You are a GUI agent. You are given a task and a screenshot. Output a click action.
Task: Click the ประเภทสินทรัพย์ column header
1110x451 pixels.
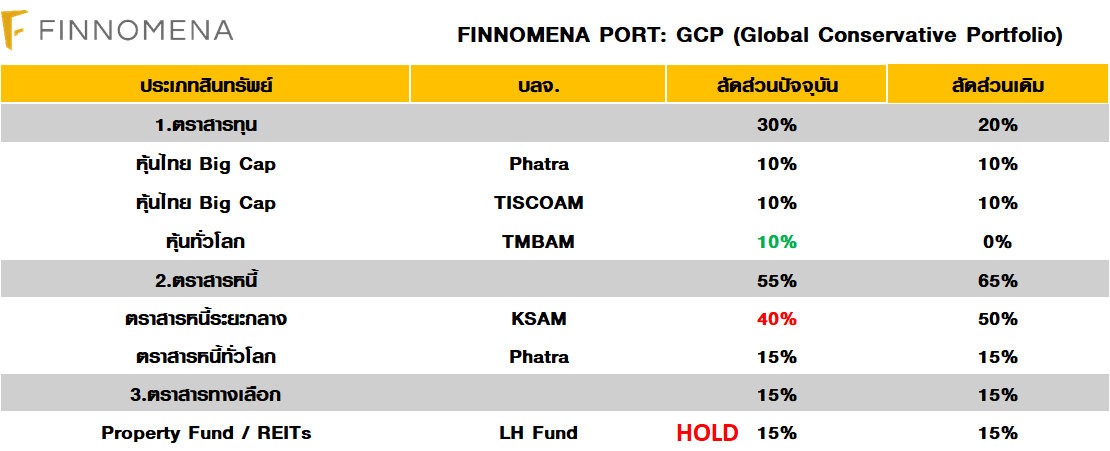pos(206,85)
